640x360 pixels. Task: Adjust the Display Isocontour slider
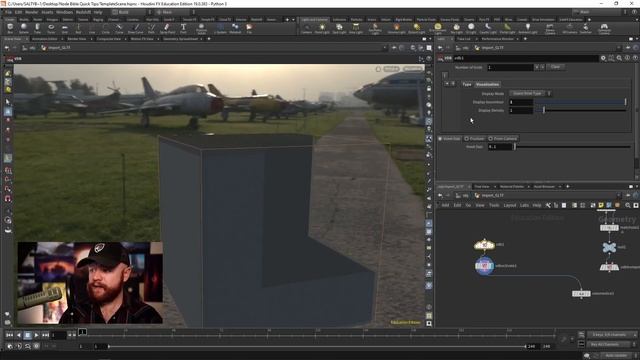click(x=580, y=102)
